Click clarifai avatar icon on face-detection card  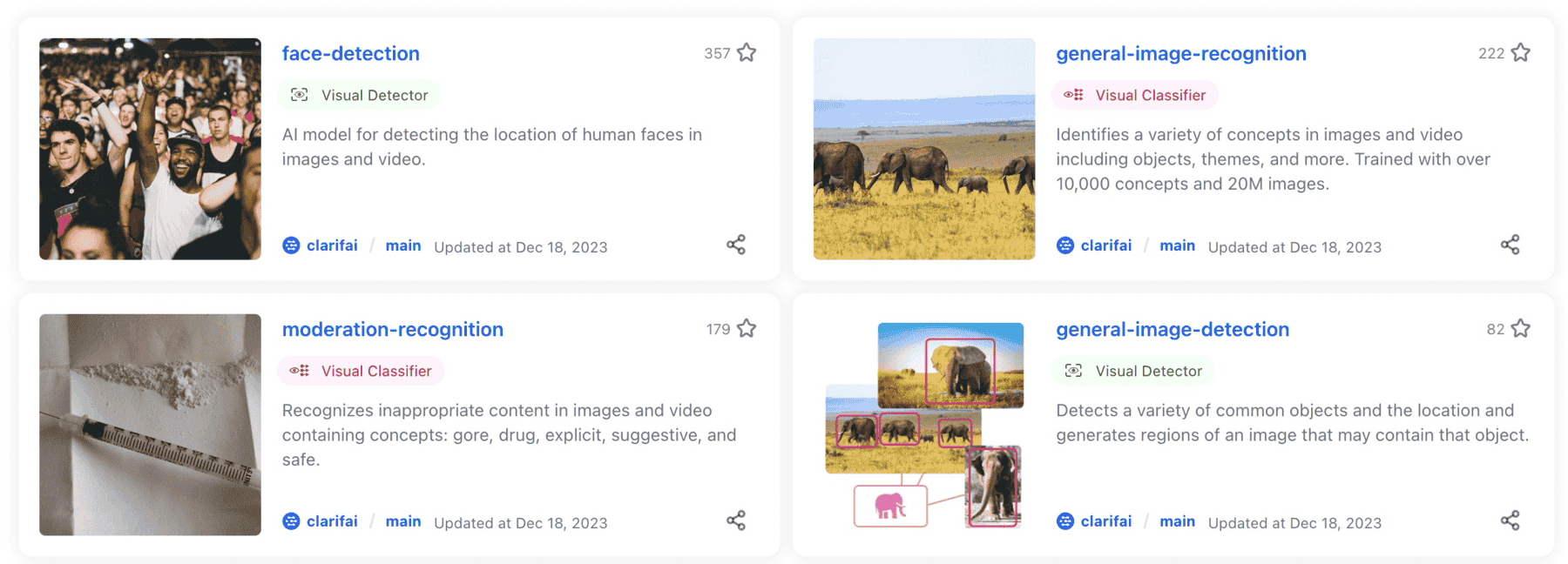click(x=291, y=245)
